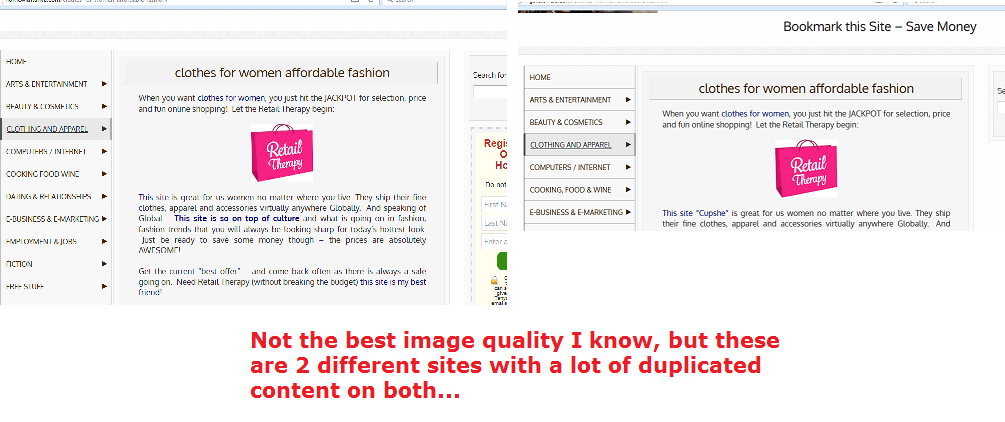The height and width of the screenshot is (422, 1005).
Task: Expand arrow beside right COOKING, FOOD & WINE
Action: point(629,190)
